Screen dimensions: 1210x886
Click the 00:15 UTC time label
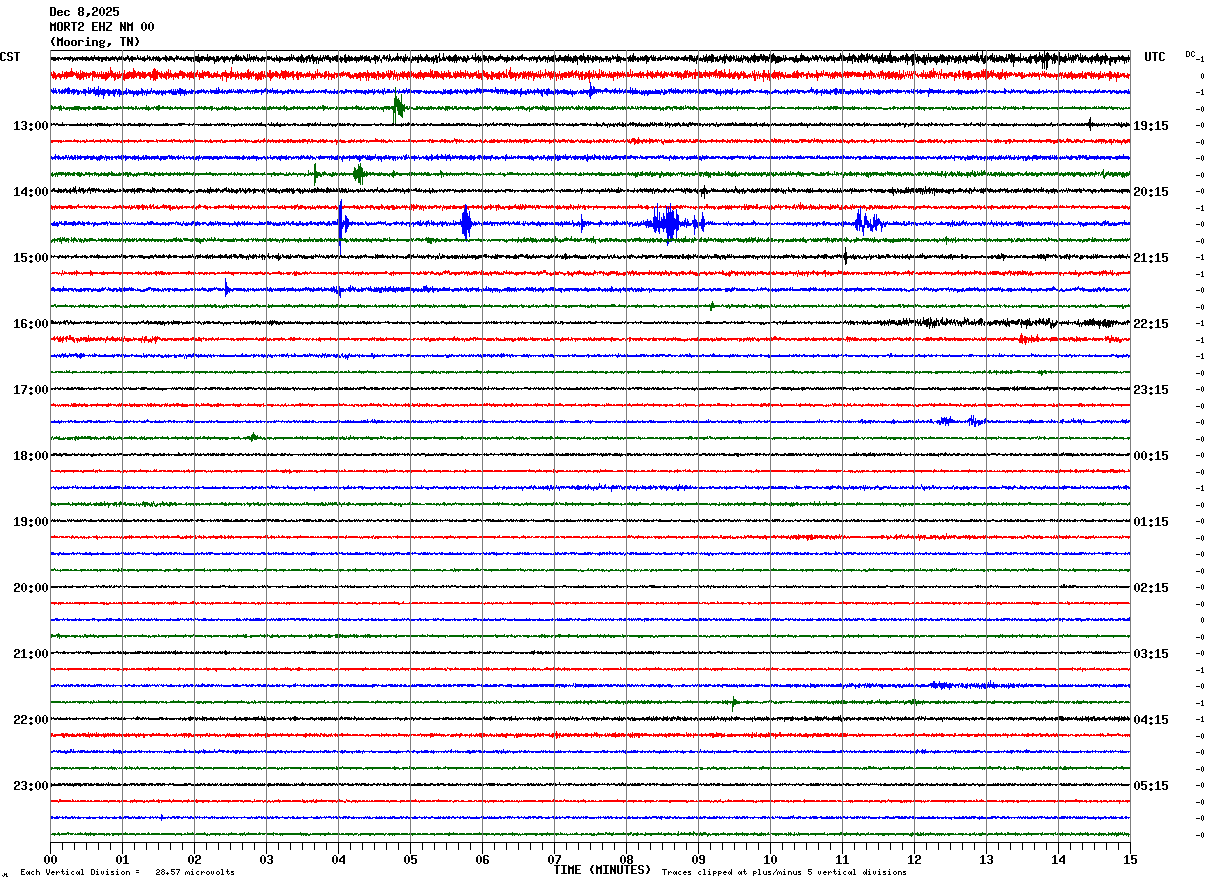click(1151, 456)
